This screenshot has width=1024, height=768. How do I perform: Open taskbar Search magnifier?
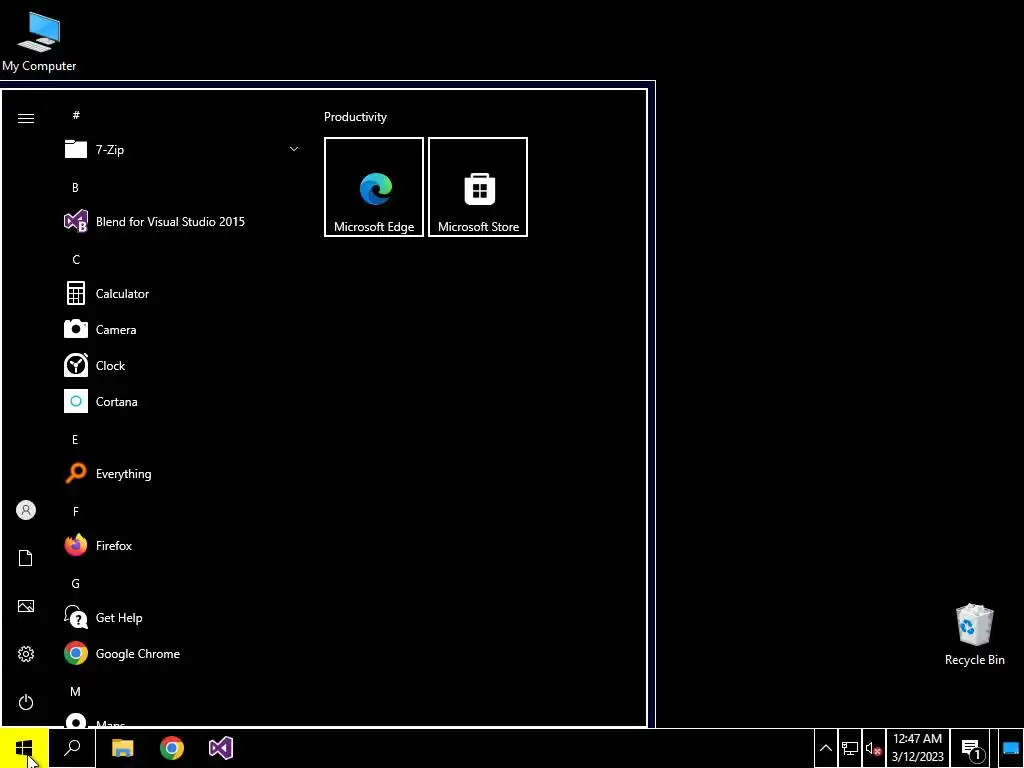tap(72, 748)
